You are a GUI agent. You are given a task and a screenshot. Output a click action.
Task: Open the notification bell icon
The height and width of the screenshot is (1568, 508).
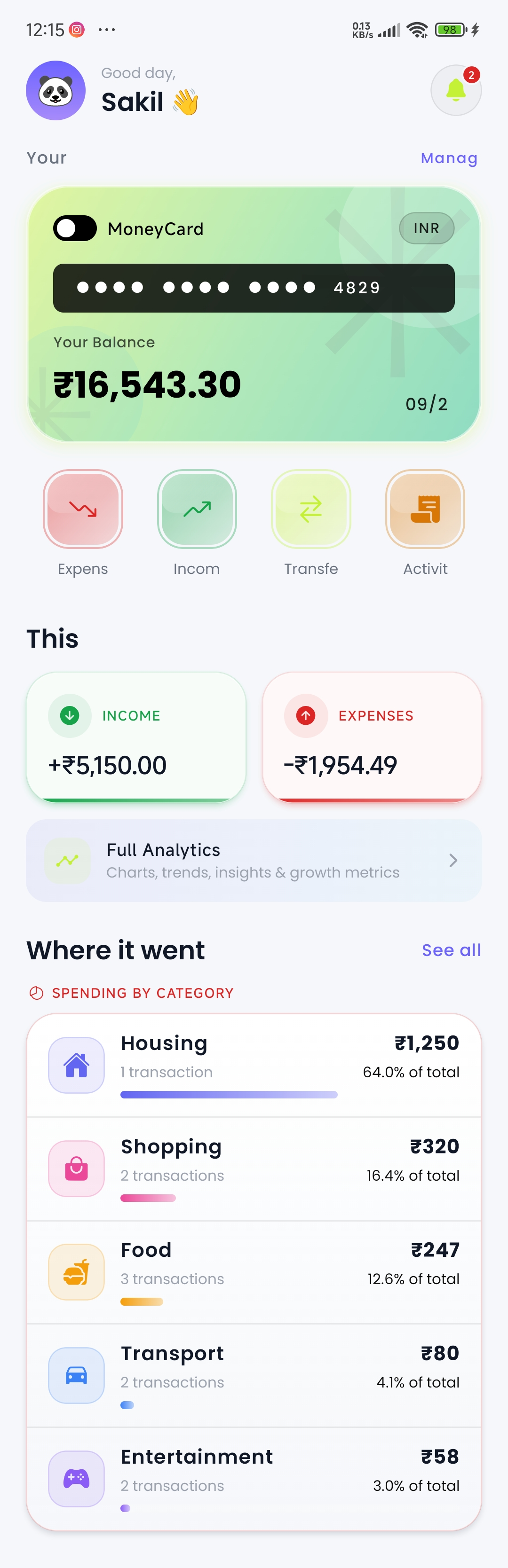pyautogui.click(x=456, y=90)
